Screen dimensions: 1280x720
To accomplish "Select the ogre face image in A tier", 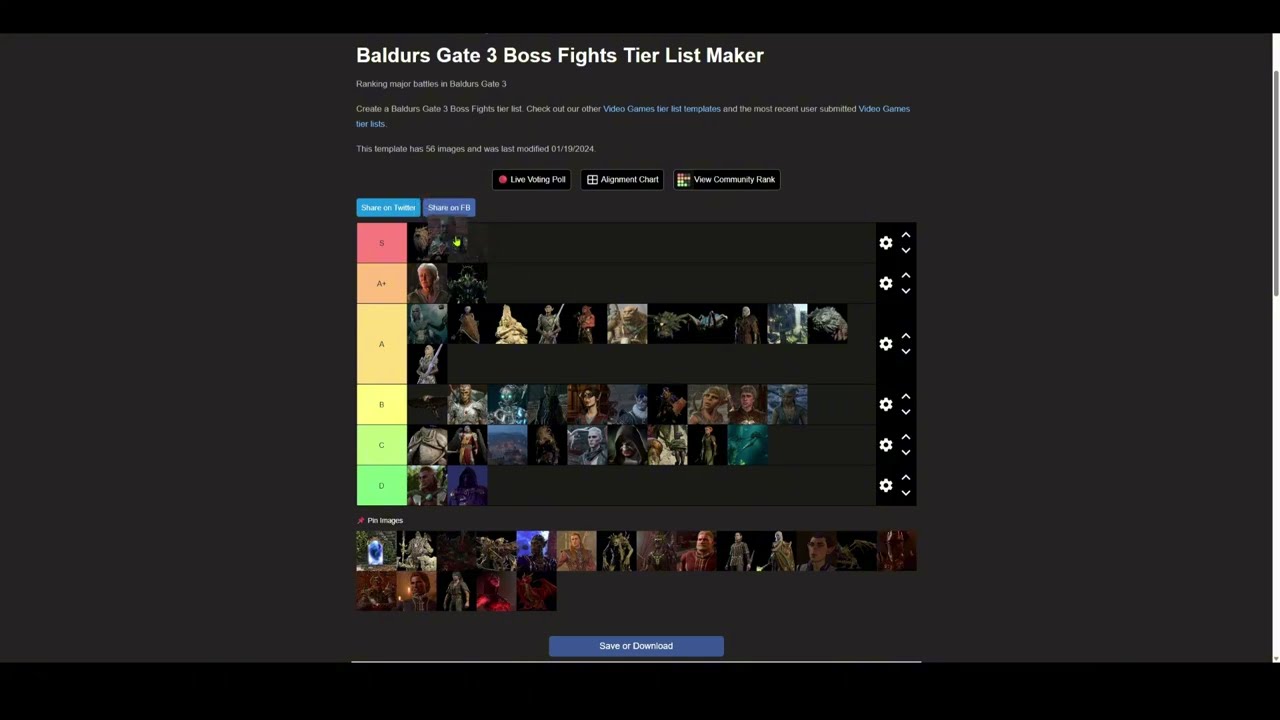I will click(627, 324).
